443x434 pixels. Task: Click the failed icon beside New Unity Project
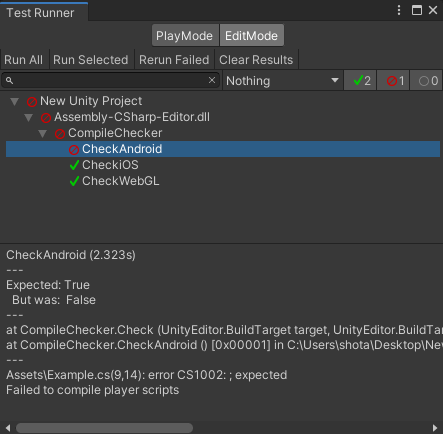(x=32, y=101)
